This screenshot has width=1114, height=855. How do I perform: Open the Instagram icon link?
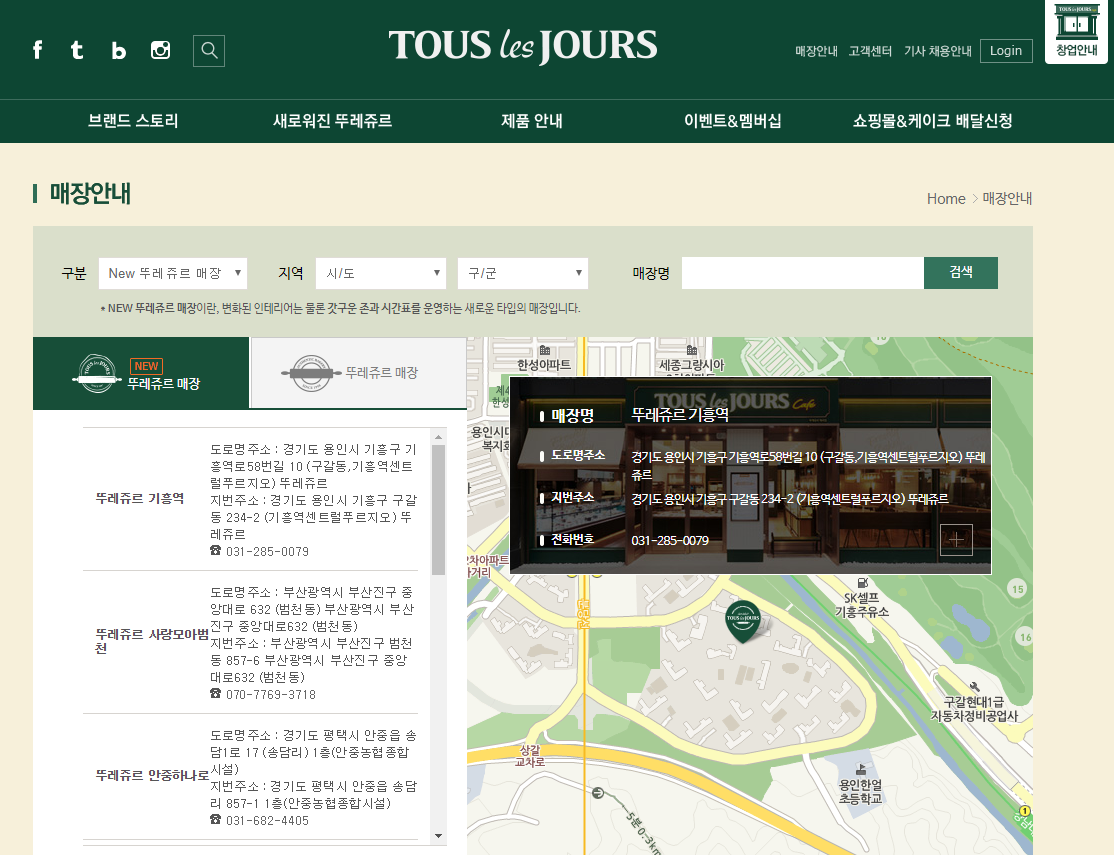pos(161,50)
